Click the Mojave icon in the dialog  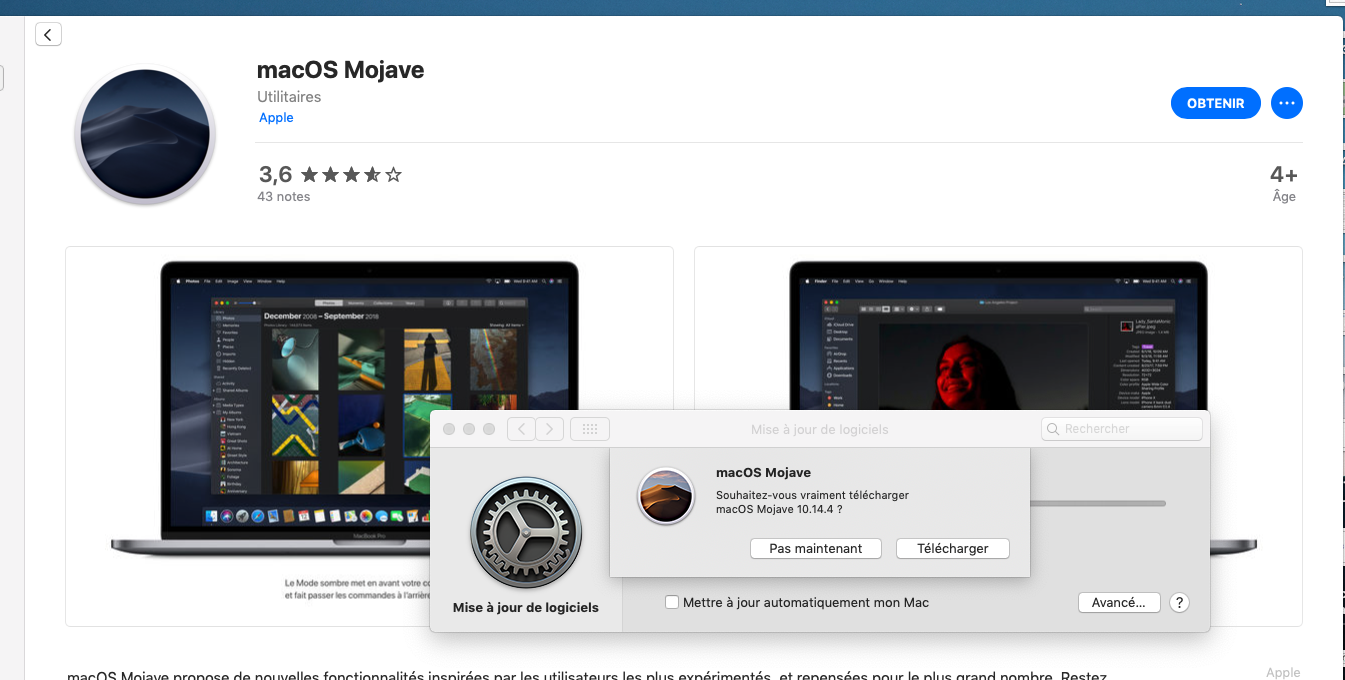coord(666,496)
